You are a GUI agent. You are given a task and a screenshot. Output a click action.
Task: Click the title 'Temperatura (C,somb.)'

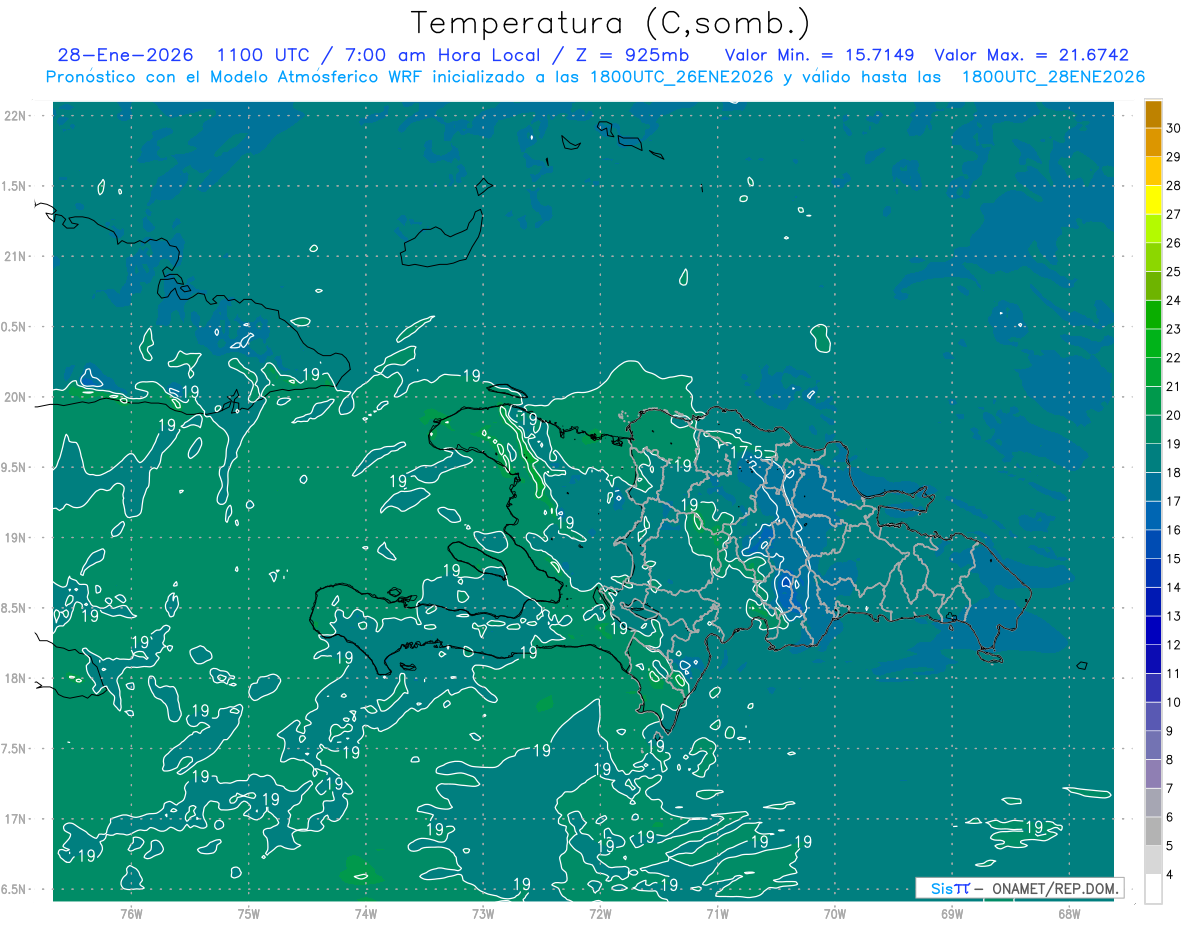coord(611,24)
